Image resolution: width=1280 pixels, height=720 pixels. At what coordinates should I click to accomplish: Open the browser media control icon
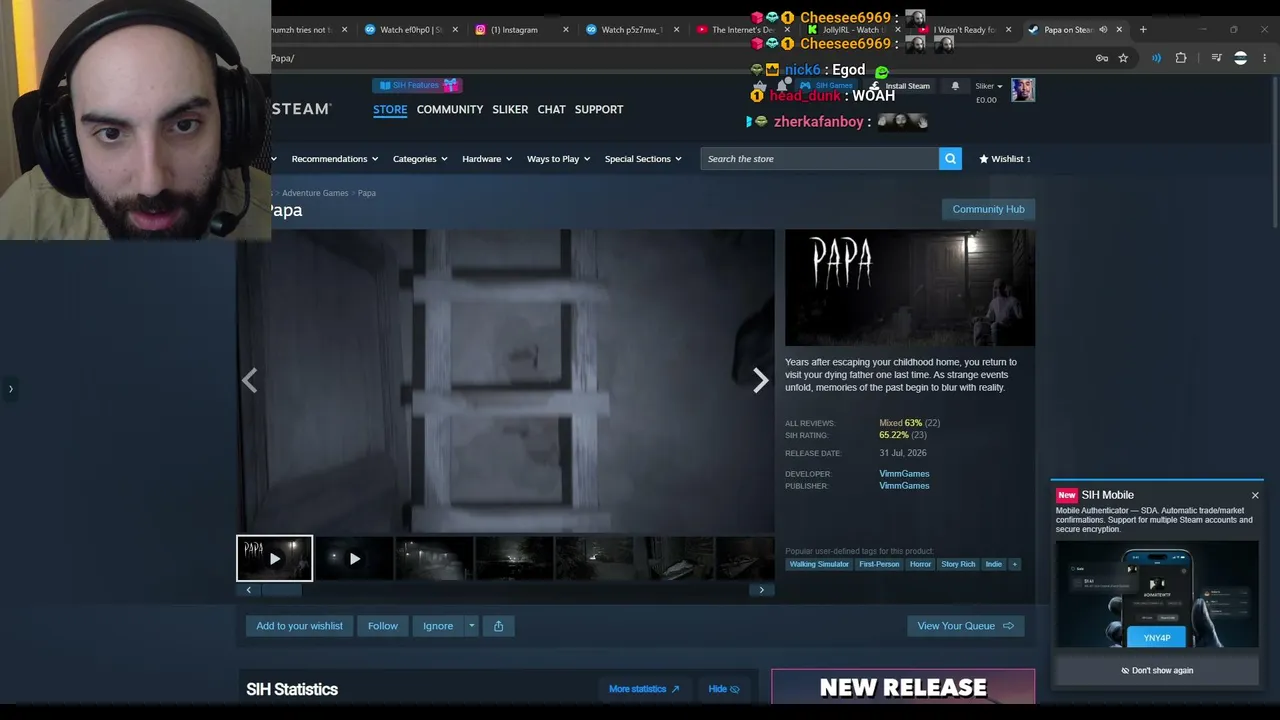pyautogui.click(x=1216, y=58)
